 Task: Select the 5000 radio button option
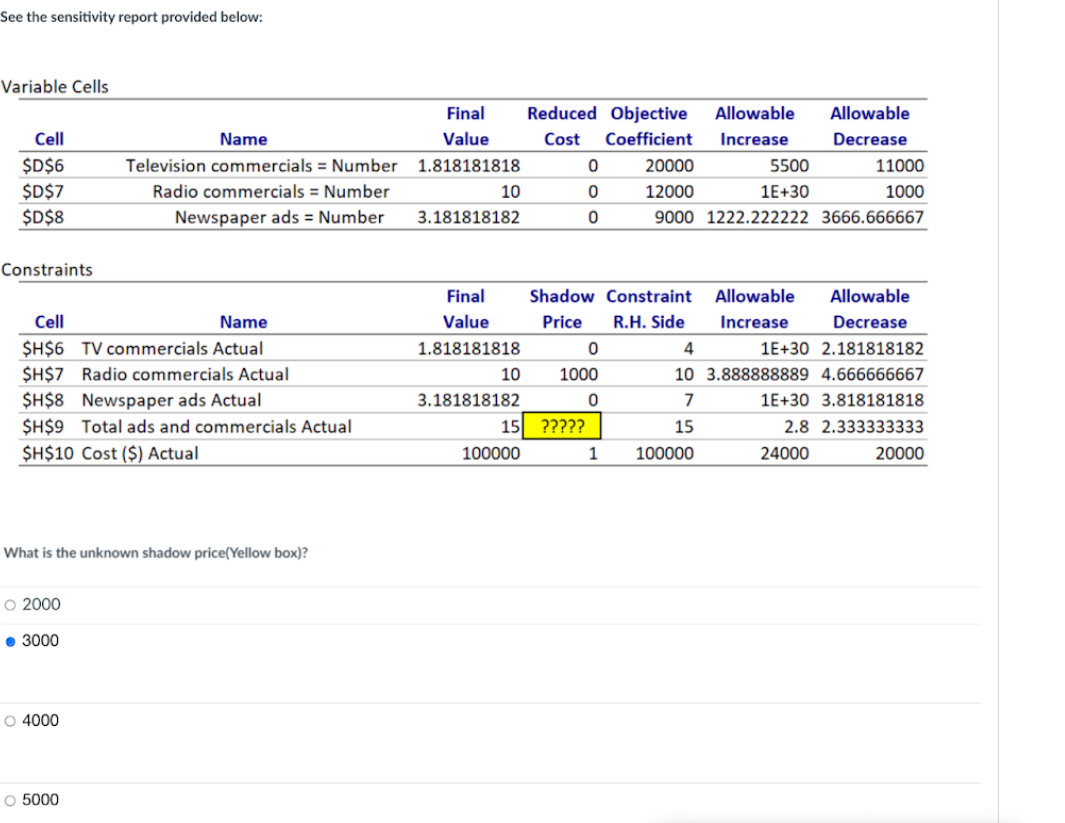[x=9, y=799]
